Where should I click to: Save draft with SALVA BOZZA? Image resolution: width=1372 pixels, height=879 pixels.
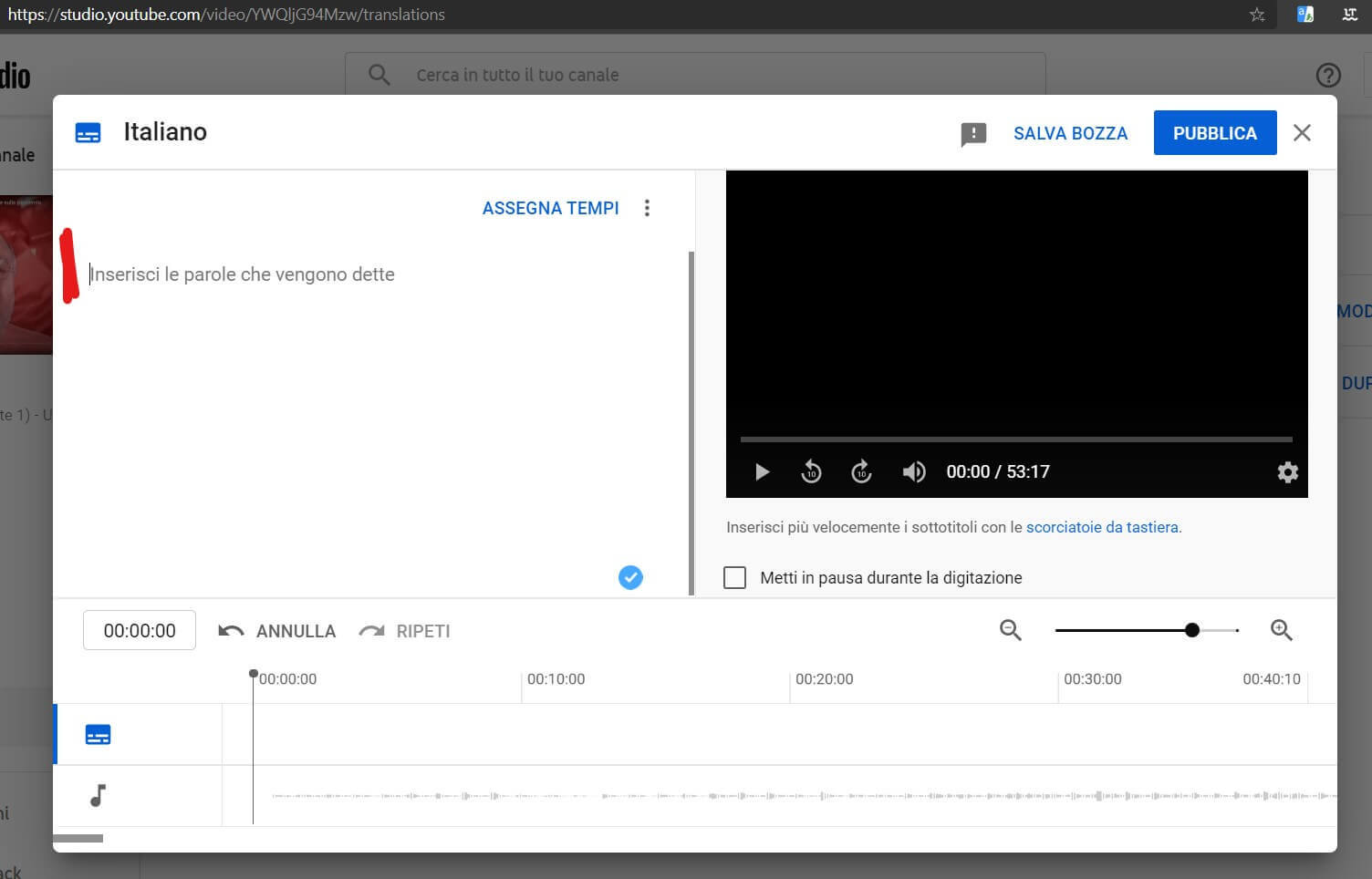click(x=1070, y=133)
